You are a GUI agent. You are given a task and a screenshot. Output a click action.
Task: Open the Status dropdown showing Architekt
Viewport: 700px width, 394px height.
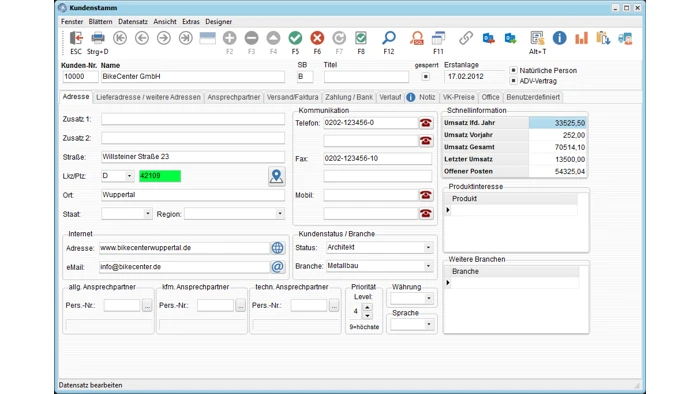(x=428, y=247)
